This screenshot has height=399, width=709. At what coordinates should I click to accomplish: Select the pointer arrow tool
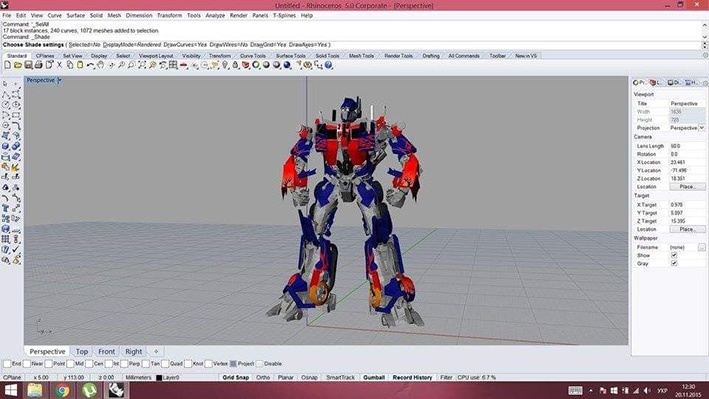5,84
